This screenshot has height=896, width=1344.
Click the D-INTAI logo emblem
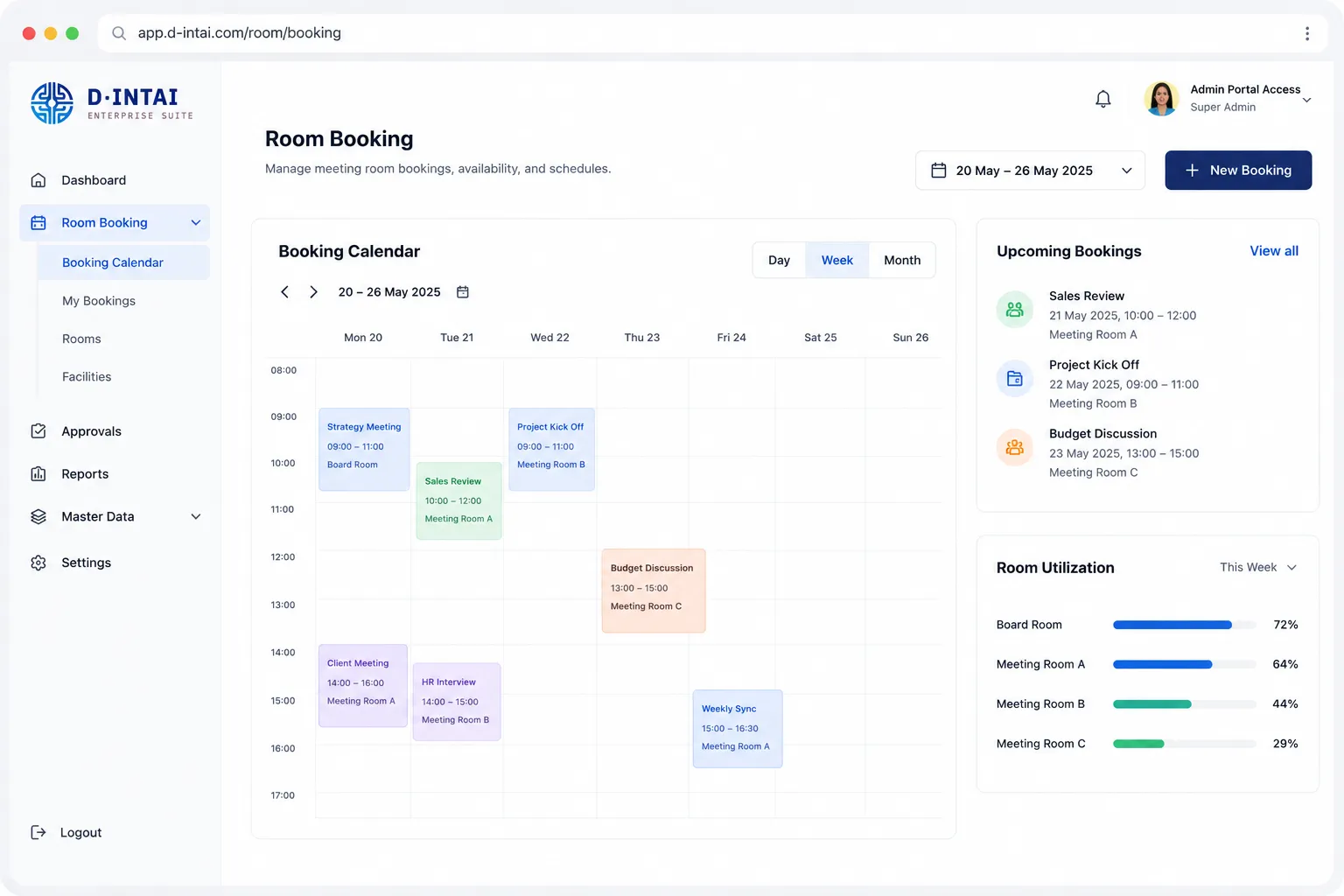(x=52, y=103)
